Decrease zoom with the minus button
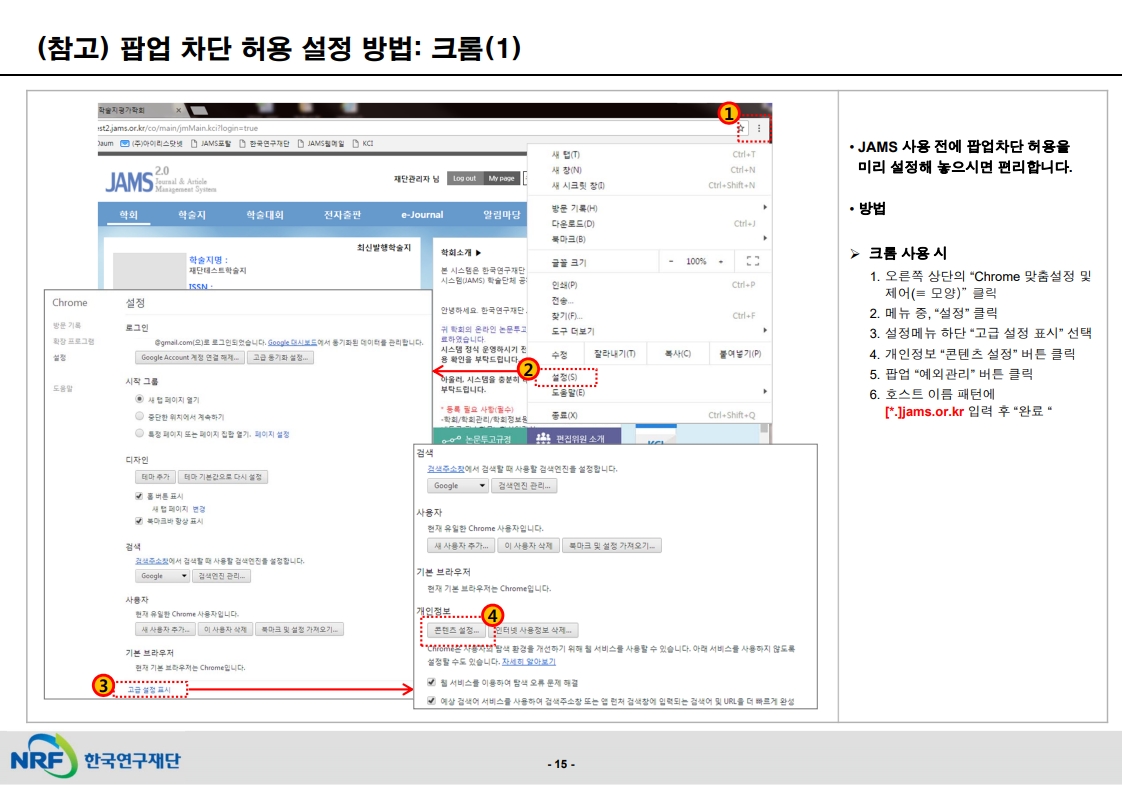 click(670, 261)
